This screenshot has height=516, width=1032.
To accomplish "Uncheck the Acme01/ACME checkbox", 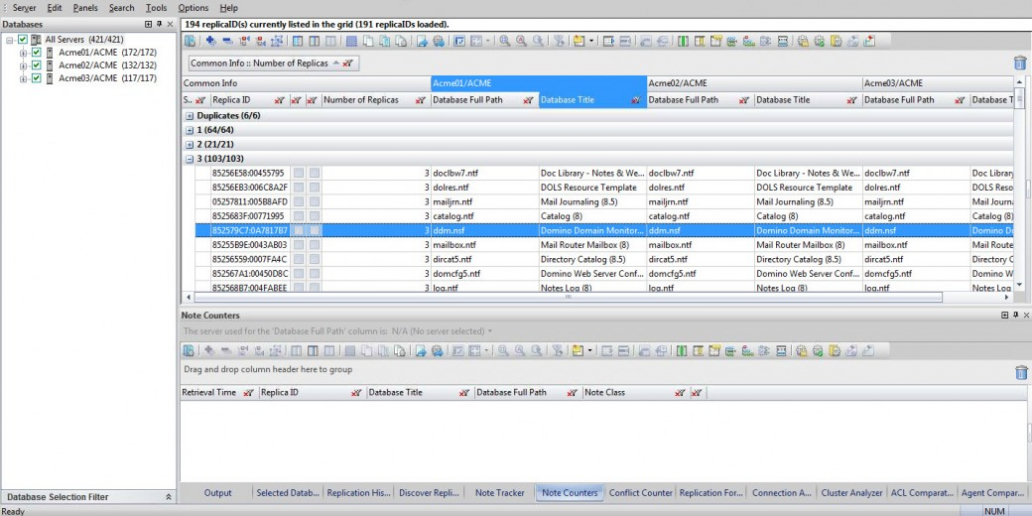I will (x=36, y=52).
